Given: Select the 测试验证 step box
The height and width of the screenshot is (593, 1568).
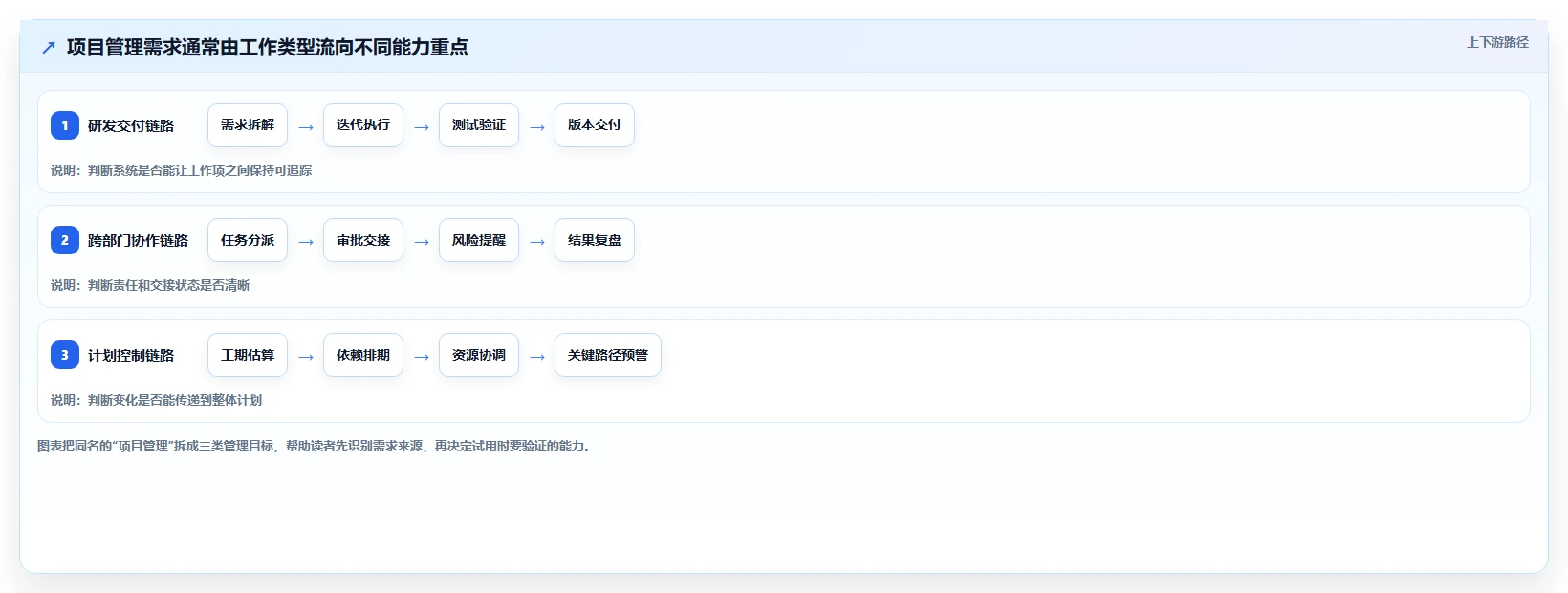Looking at the screenshot, I should point(479,125).
